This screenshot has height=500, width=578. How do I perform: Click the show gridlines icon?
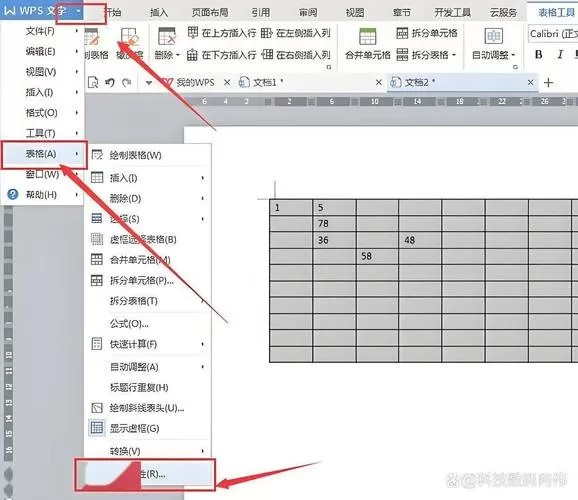(x=97, y=428)
